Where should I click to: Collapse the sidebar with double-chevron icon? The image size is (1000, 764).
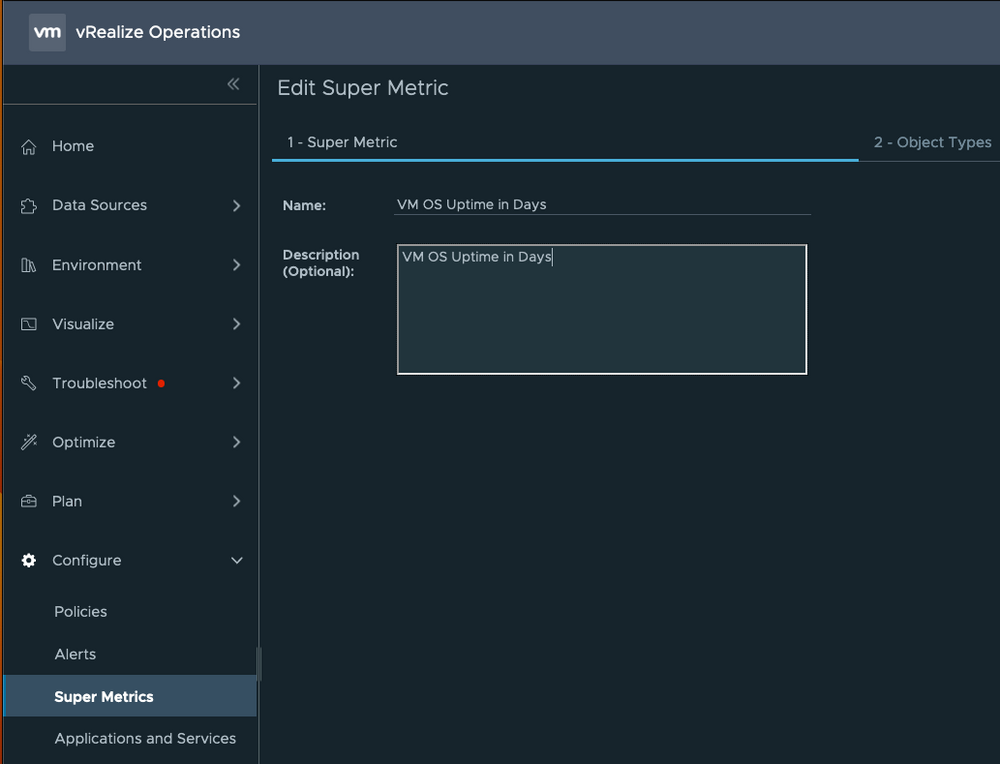coord(233,84)
